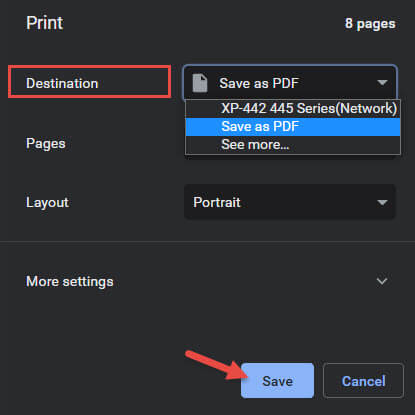Open the Portrait layout dropdown
Image resolution: width=415 pixels, height=415 pixels.
290,202
